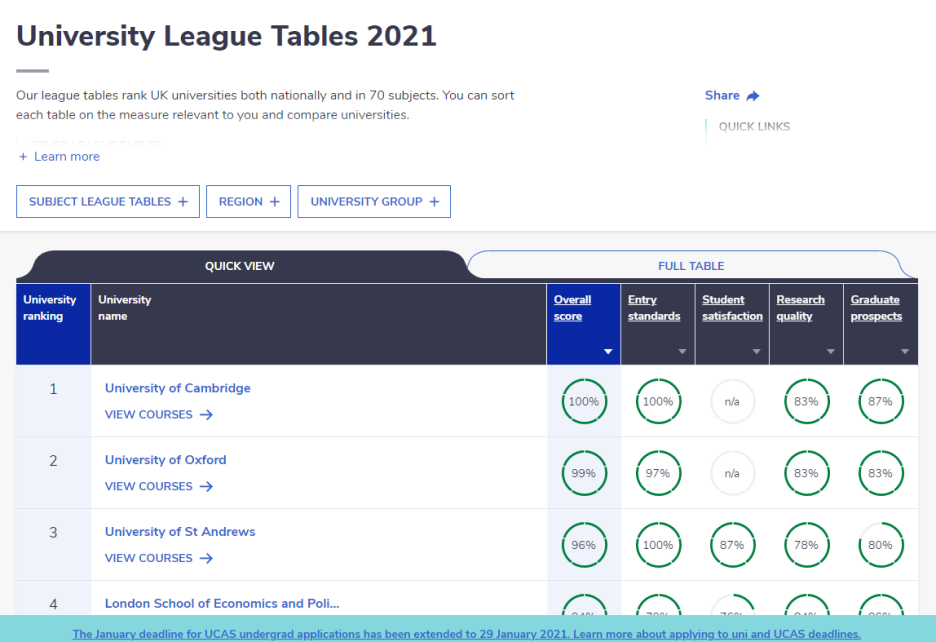The image size is (936, 642).
Task: Click St Andrews' 80% graduate prospects circle
Action: [880, 546]
